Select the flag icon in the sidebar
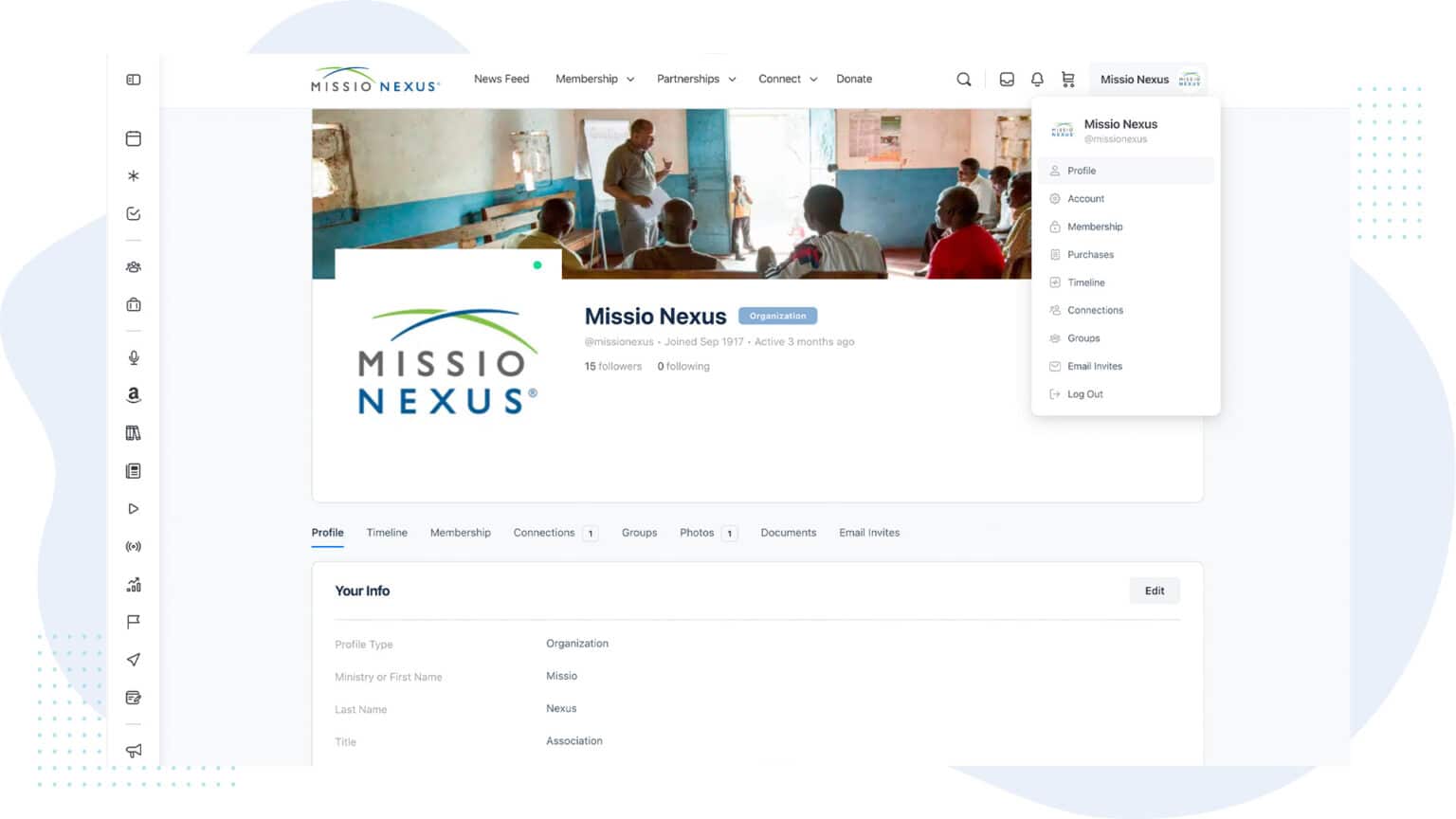The image size is (1456, 819). pyautogui.click(x=134, y=622)
